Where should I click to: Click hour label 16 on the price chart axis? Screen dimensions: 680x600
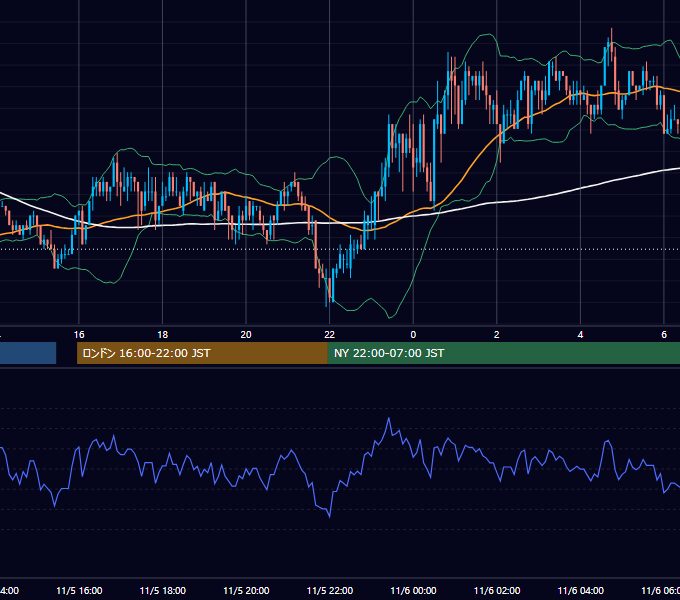79,335
